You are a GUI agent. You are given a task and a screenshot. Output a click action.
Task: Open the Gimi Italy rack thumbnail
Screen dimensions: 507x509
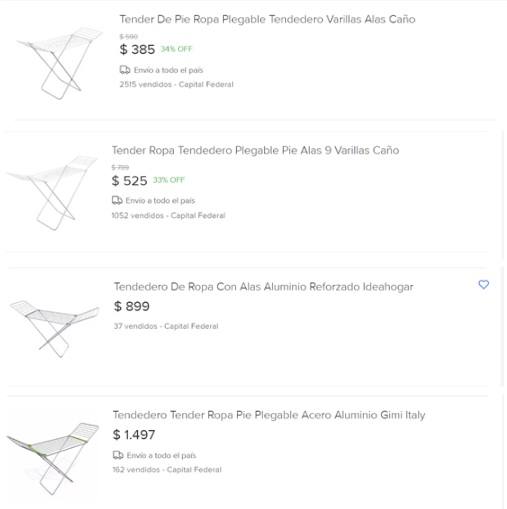[x=53, y=459]
